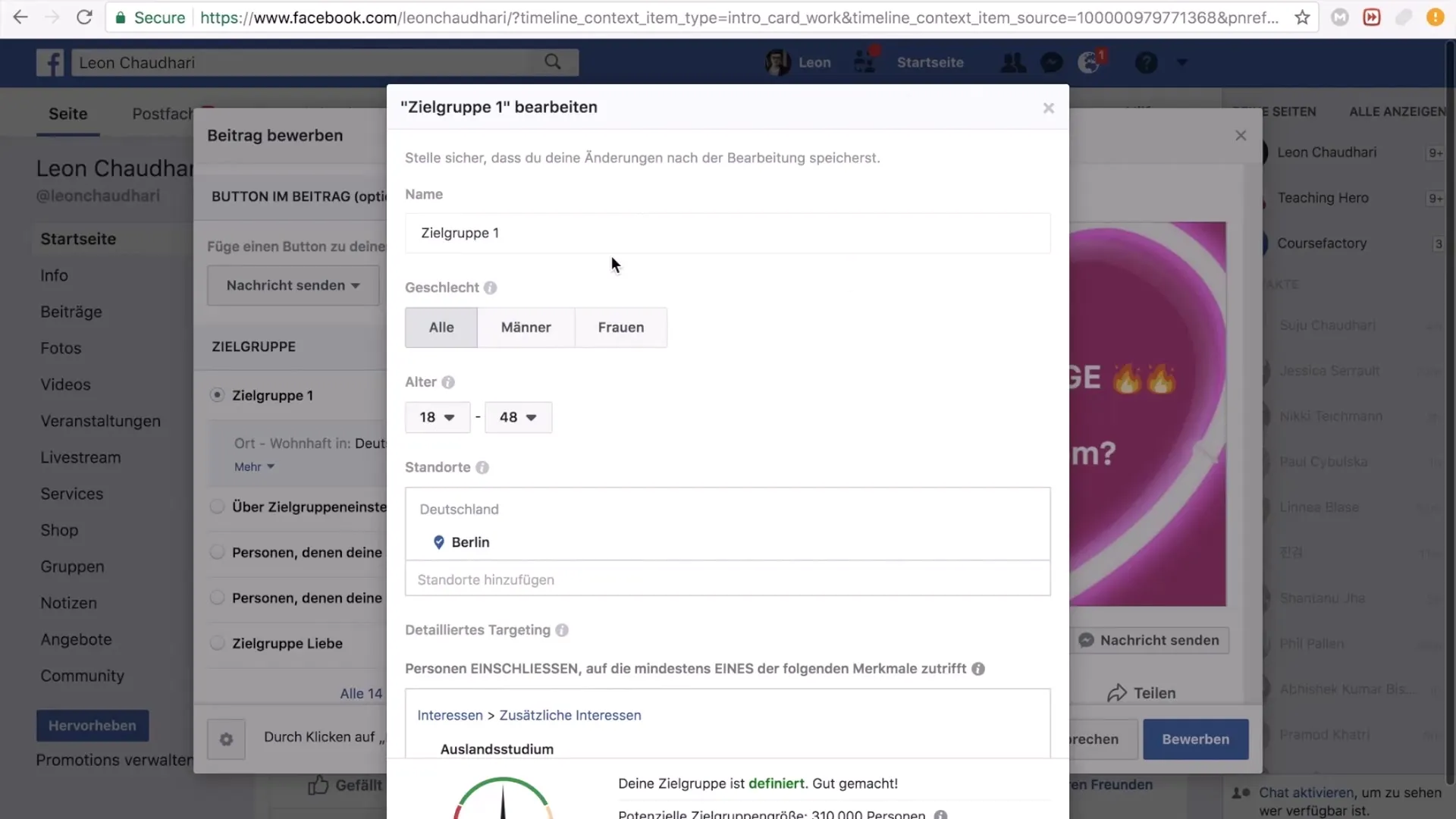Click the Alle 14 link
The image size is (1456, 819).
(361, 694)
